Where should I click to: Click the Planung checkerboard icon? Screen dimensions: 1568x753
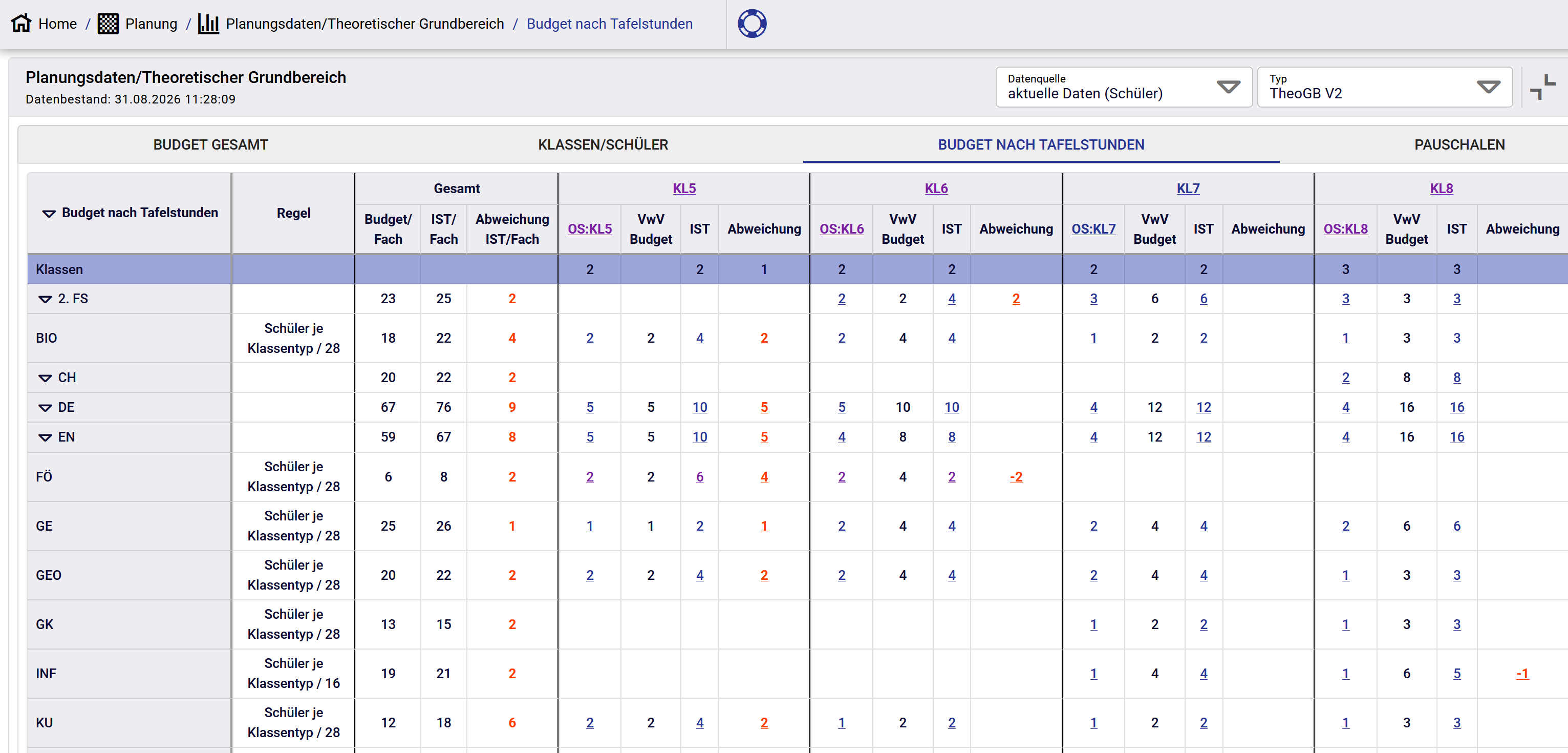(108, 24)
